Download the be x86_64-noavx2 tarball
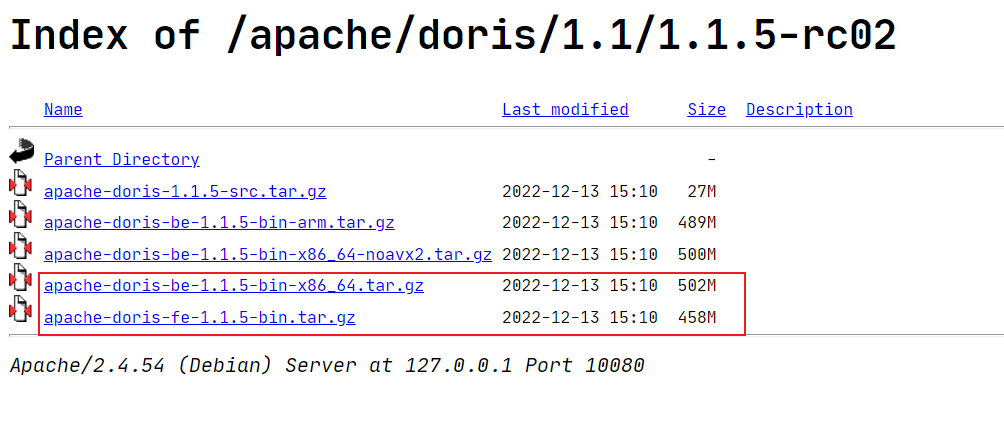 pos(268,254)
